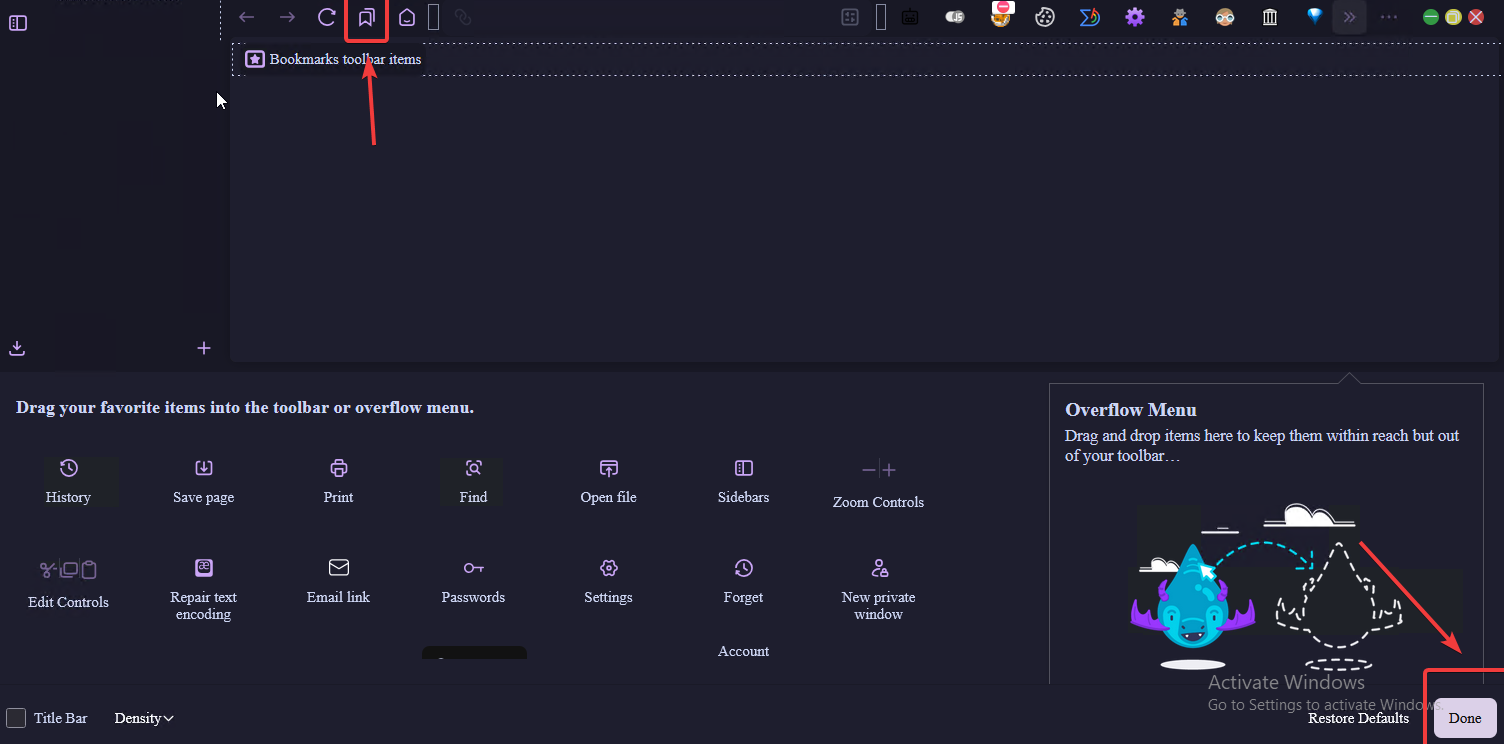Toggle the JS switch extension icon
Screen dimensions: 1504x744
click(954, 17)
